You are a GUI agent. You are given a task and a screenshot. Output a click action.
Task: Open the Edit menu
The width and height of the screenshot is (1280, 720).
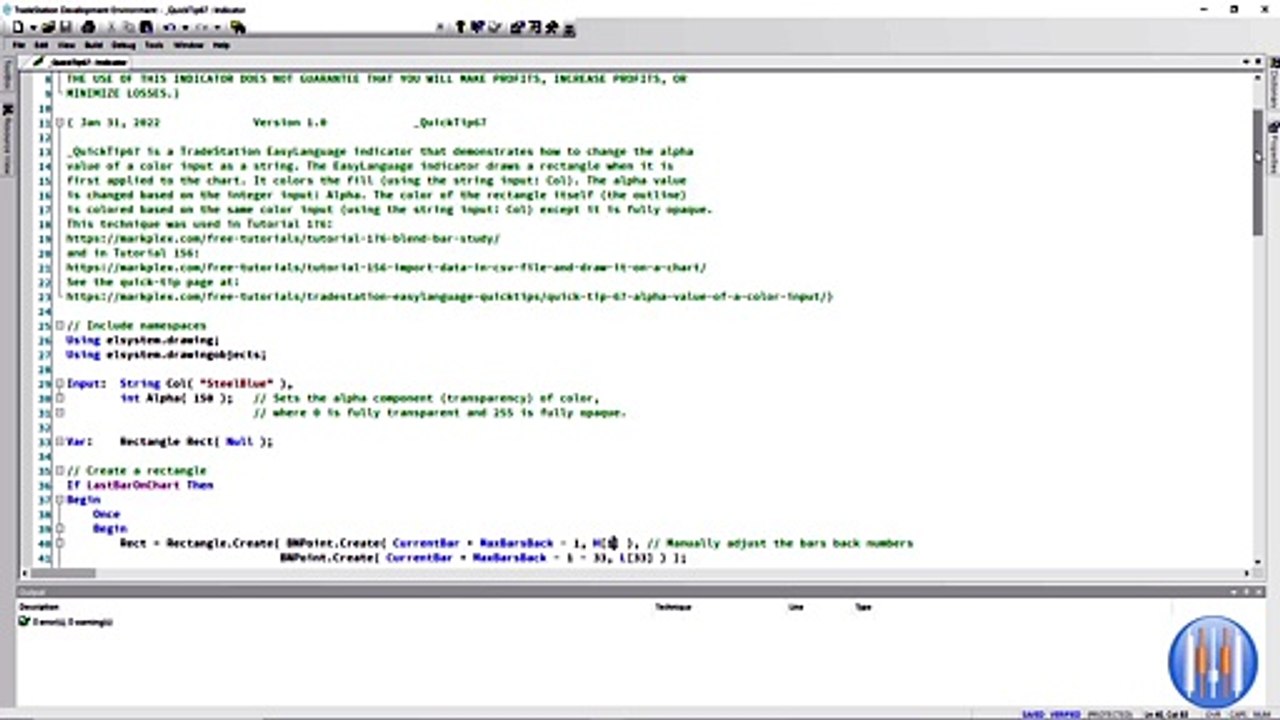tap(41, 45)
